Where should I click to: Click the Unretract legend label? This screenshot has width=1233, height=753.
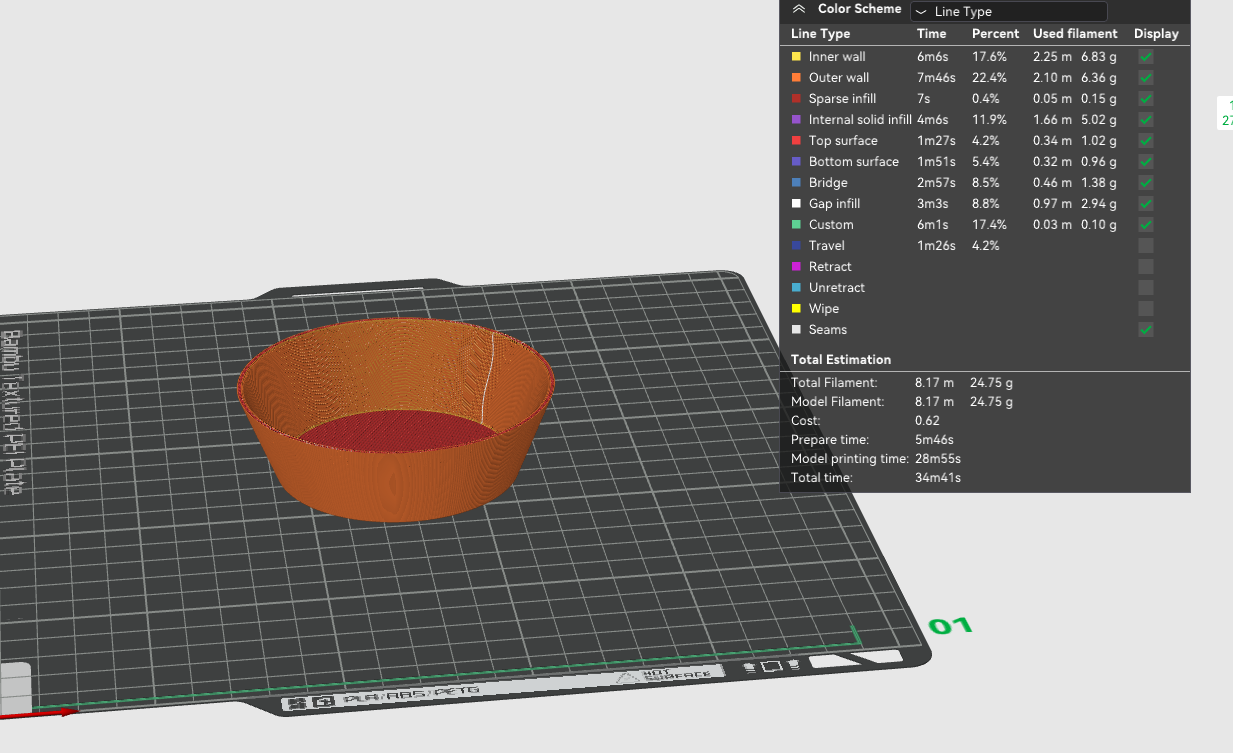pyautogui.click(x=837, y=288)
